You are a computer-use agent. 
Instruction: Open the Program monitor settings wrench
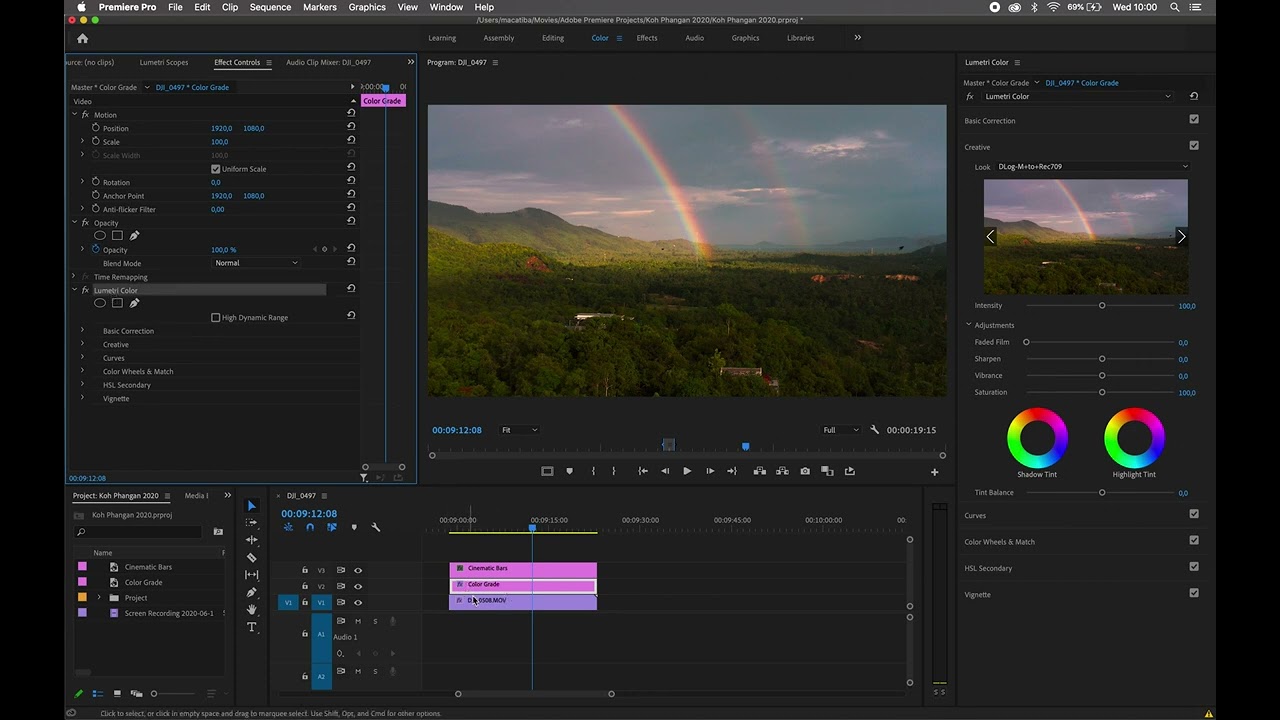(874, 430)
